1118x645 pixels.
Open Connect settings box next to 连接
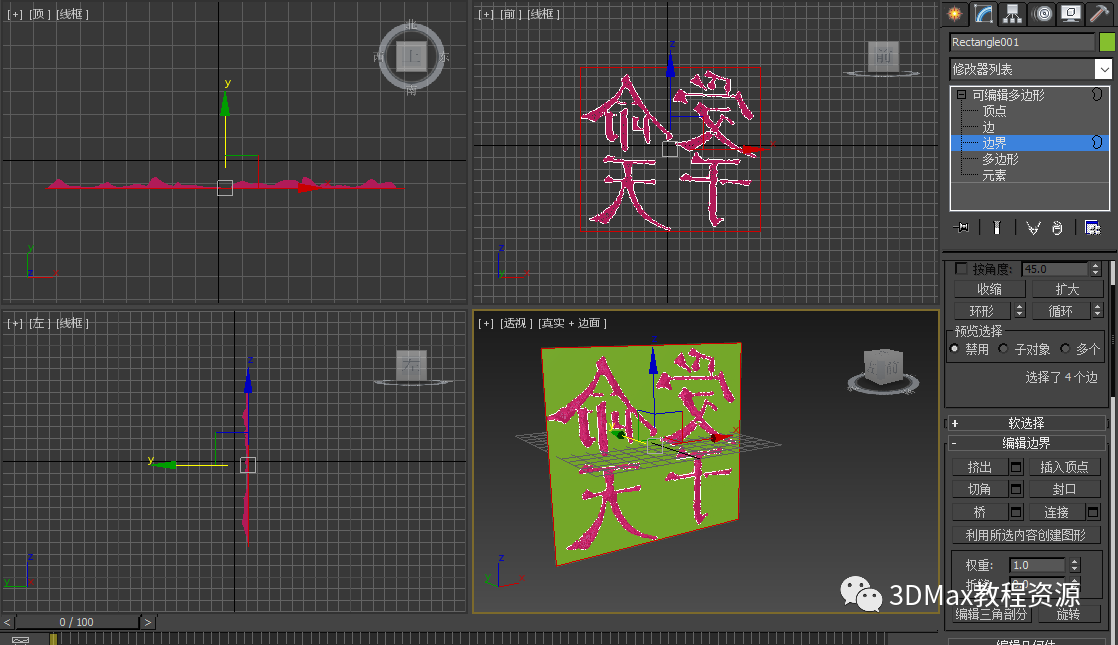[1093, 512]
